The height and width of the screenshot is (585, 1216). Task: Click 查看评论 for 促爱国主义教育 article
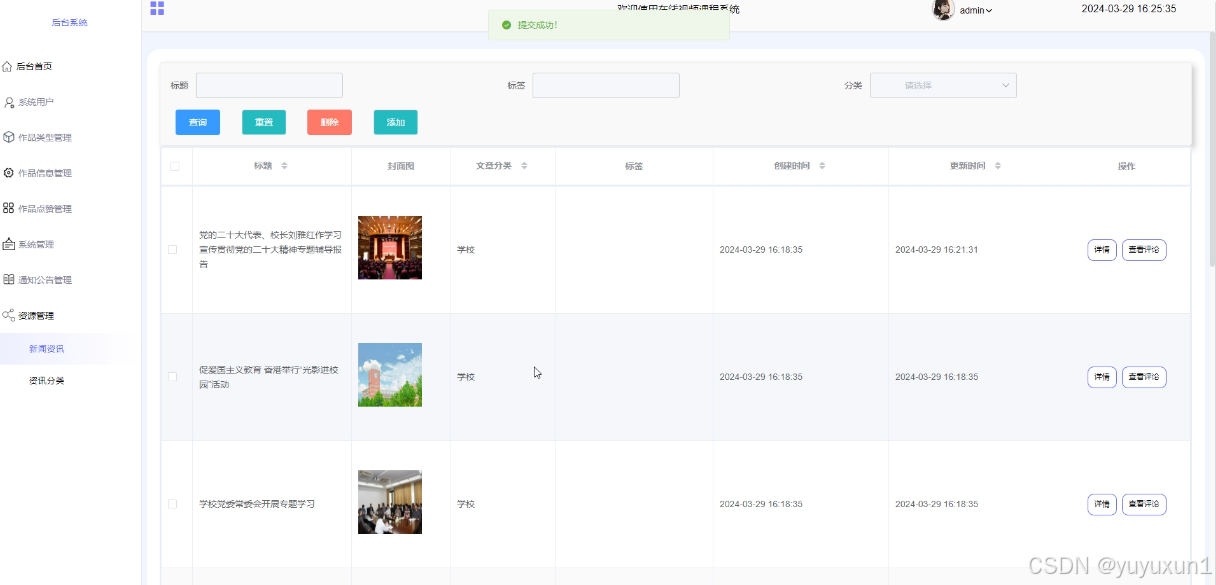pyautogui.click(x=1144, y=377)
